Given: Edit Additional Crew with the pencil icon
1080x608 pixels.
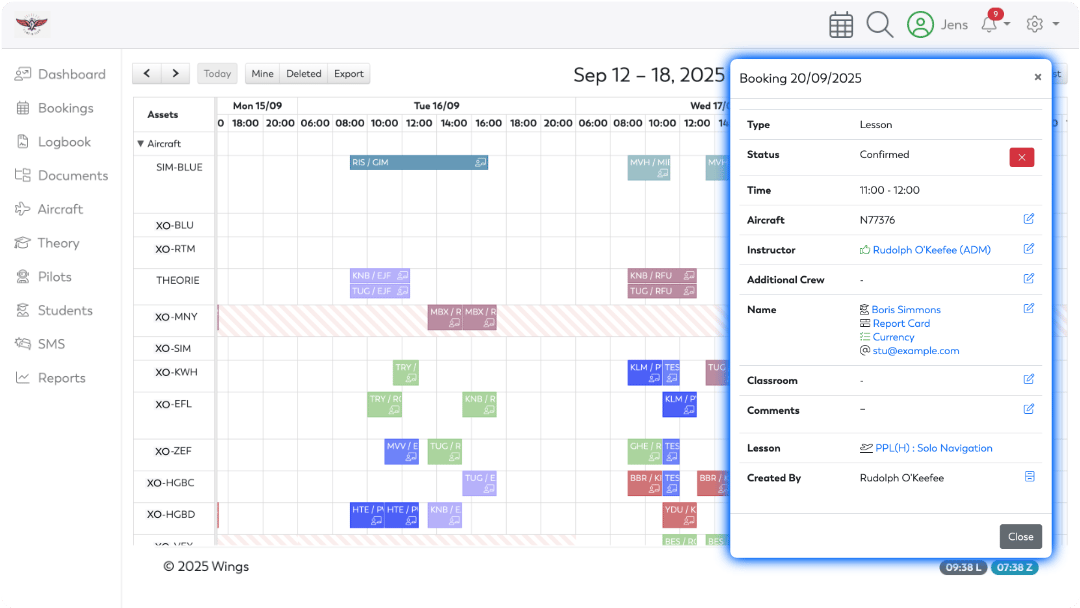Looking at the screenshot, I should tap(1028, 278).
